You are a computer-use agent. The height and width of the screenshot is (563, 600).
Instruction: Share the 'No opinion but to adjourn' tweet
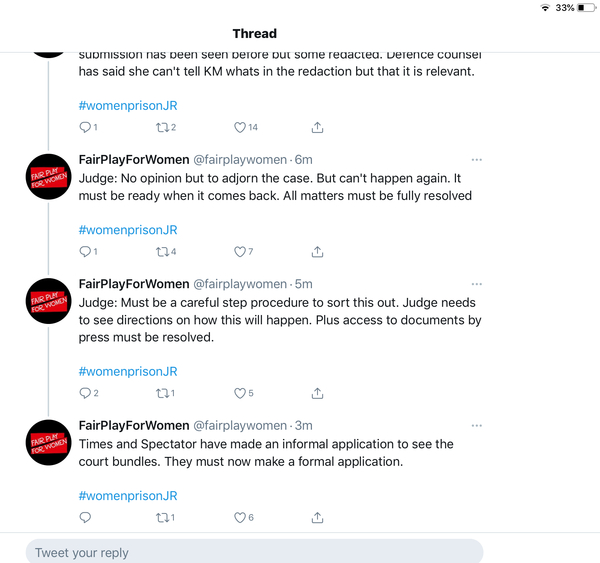point(318,252)
